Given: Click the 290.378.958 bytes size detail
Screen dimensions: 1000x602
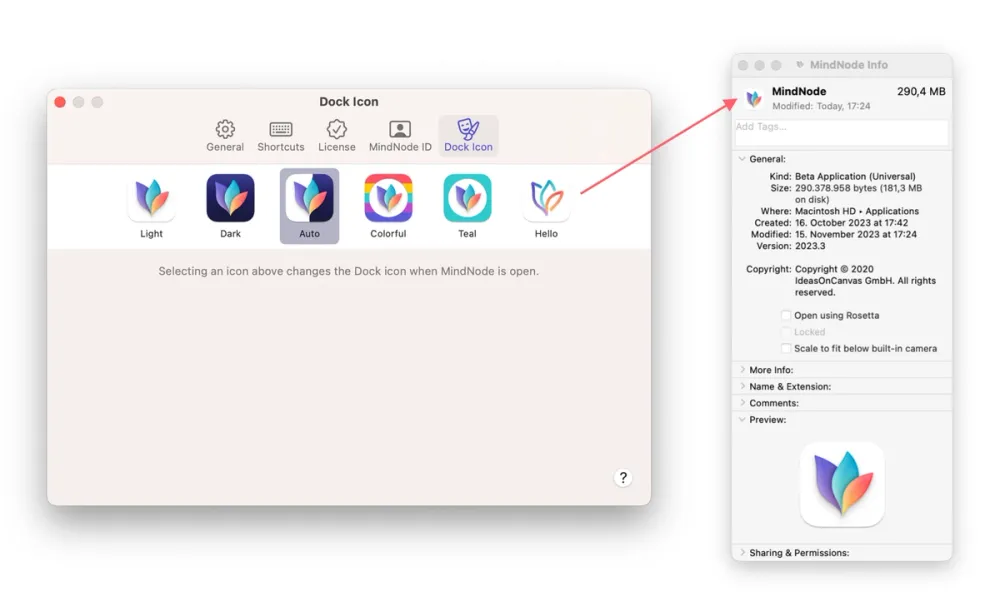Looking at the screenshot, I should (858, 194).
